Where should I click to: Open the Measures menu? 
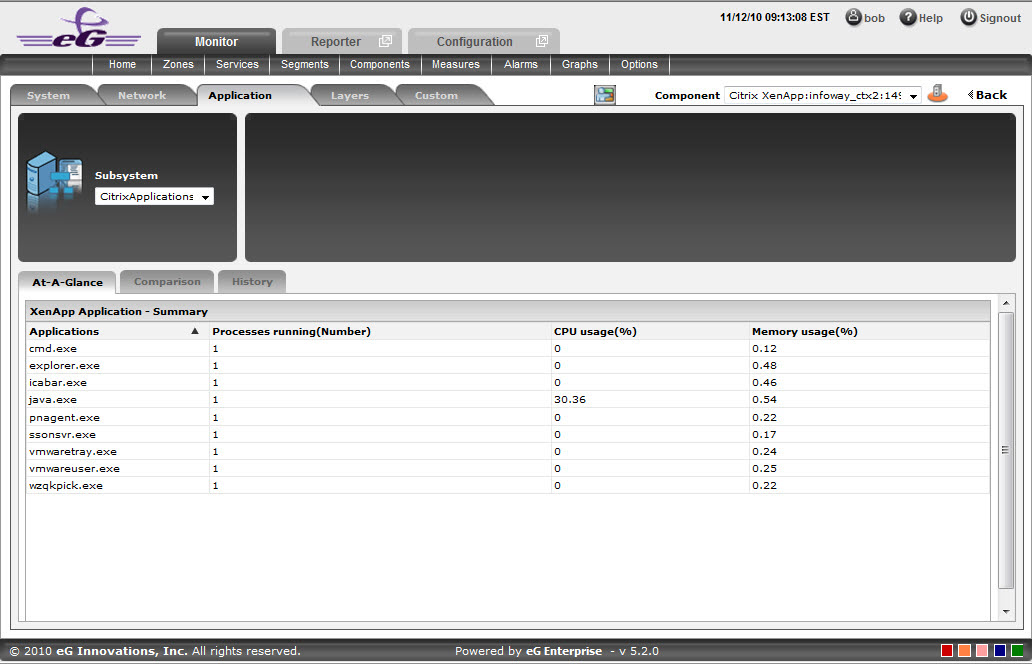(x=455, y=65)
